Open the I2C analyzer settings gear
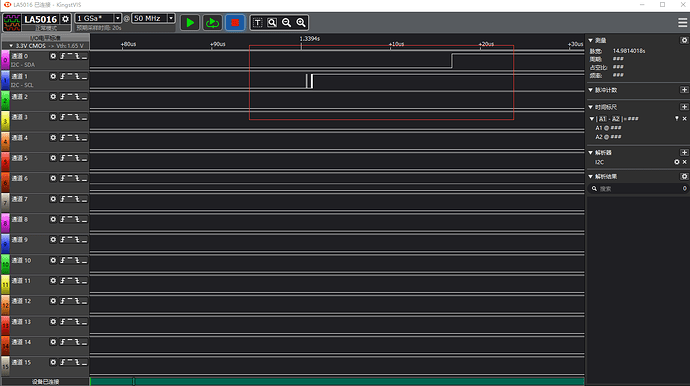 [x=677, y=162]
